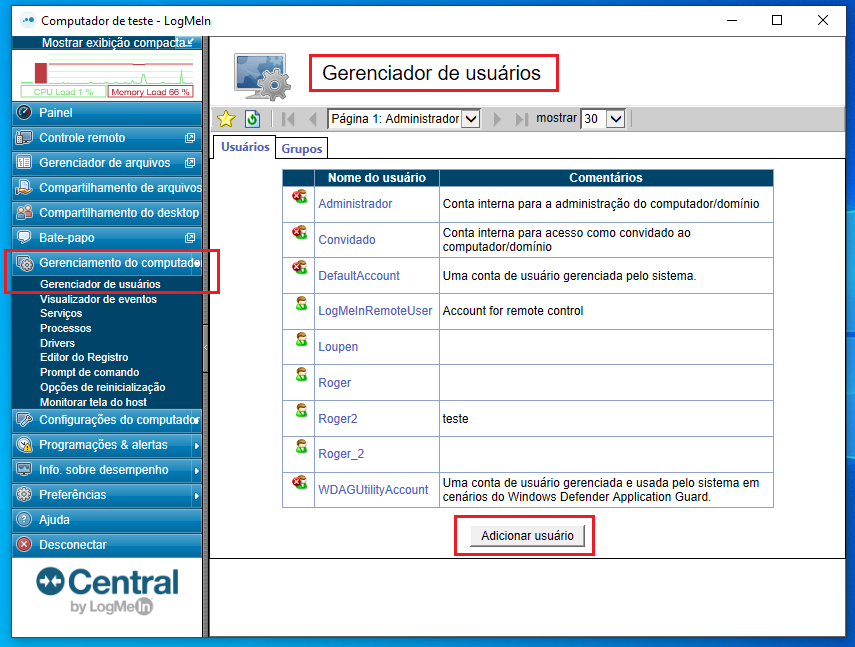855x647 pixels.
Task: Collapse the sidebar with splitter handle
Action: point(205,347)
